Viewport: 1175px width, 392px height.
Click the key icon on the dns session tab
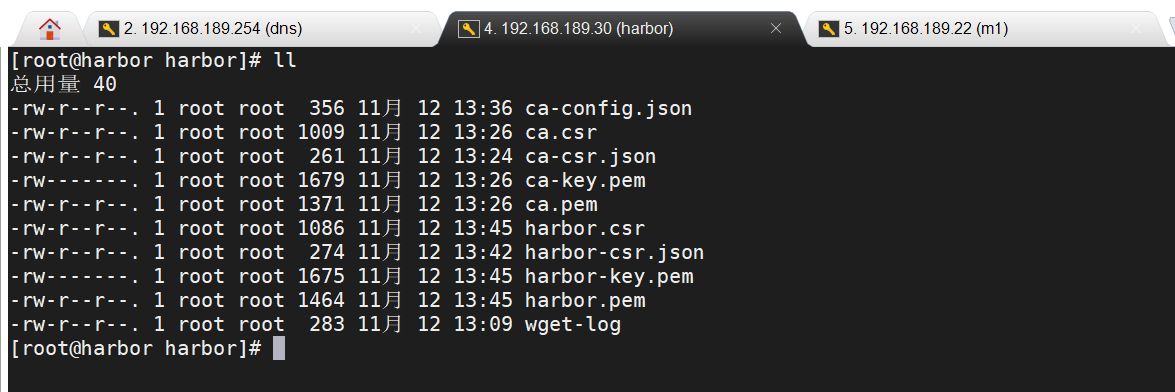point(109,29)
